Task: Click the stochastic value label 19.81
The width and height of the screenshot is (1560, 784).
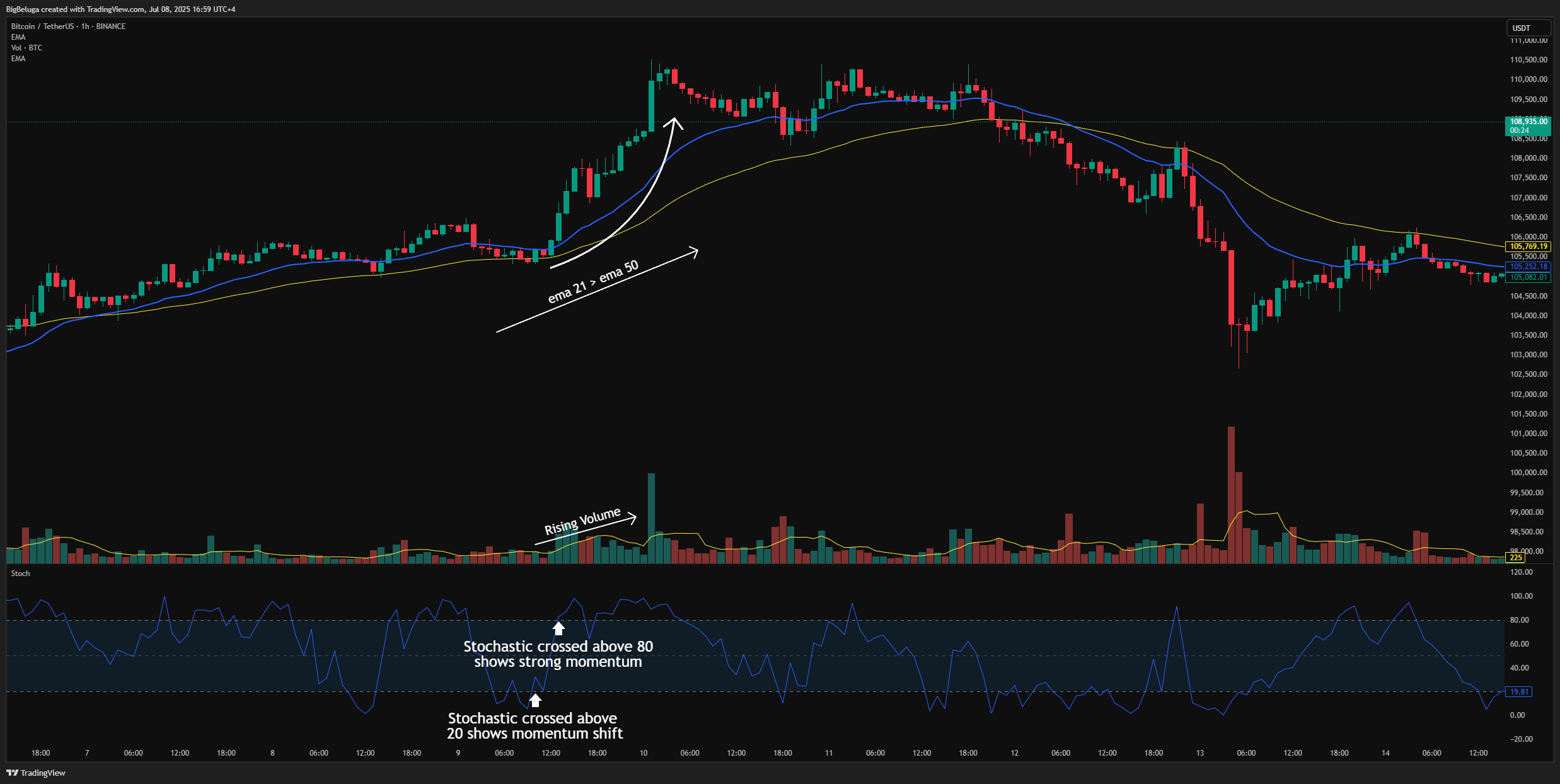Action: 1519,692
